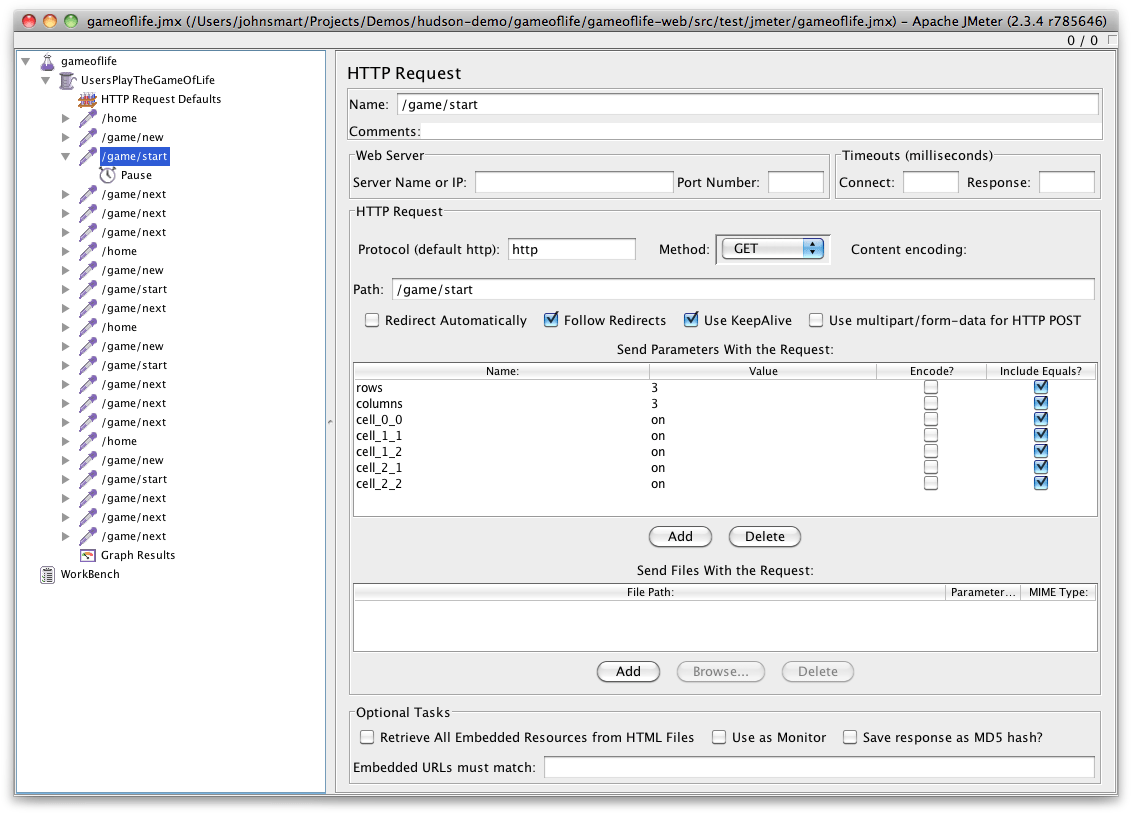Click Add below the parameters table

click(680, 536)
